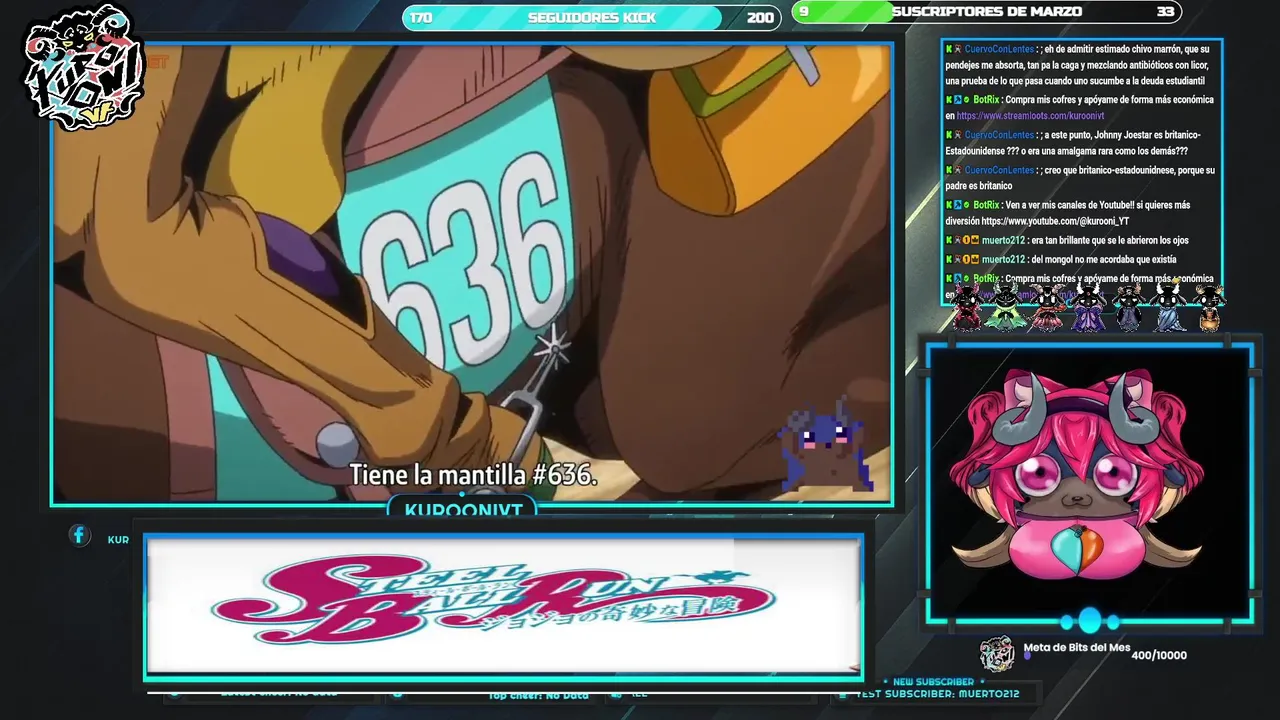Click BotRix name in the Youtube message

[985, 205]
